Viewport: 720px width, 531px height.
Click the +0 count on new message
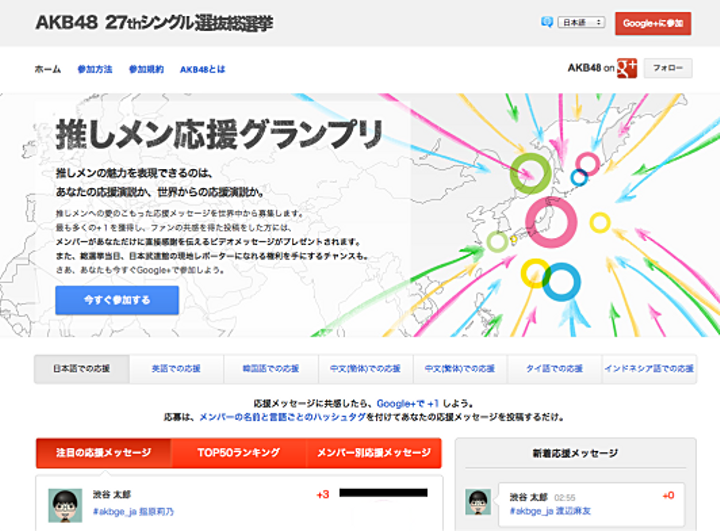click(x=668, y=496)
